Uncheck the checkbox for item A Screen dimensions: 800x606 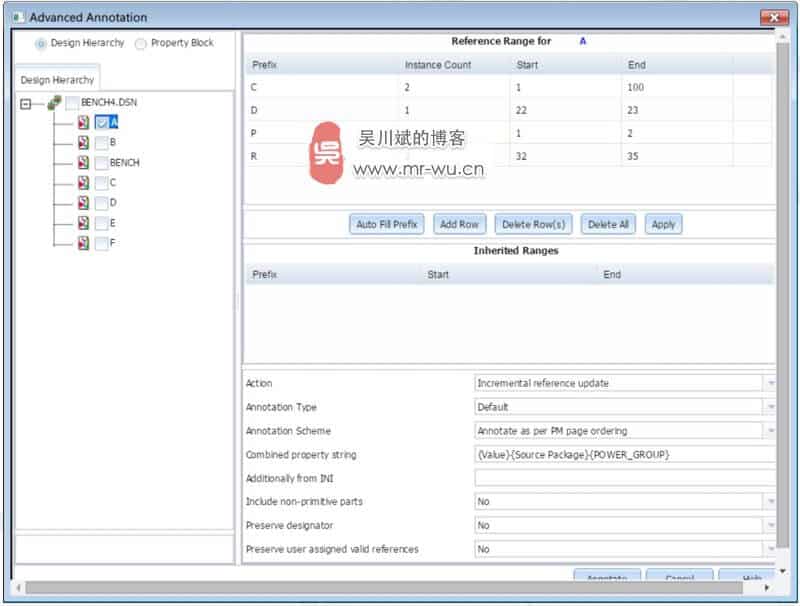[102, 123]
